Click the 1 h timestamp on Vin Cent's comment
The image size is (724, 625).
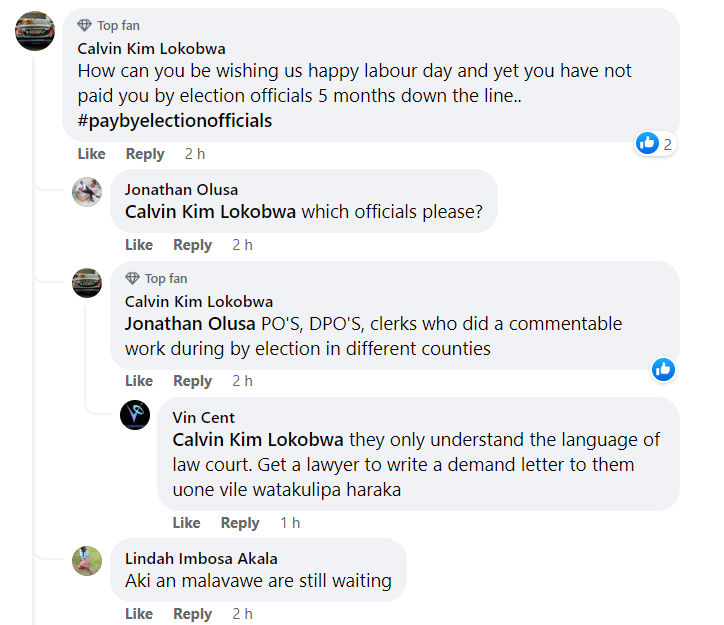pos(290,523)
